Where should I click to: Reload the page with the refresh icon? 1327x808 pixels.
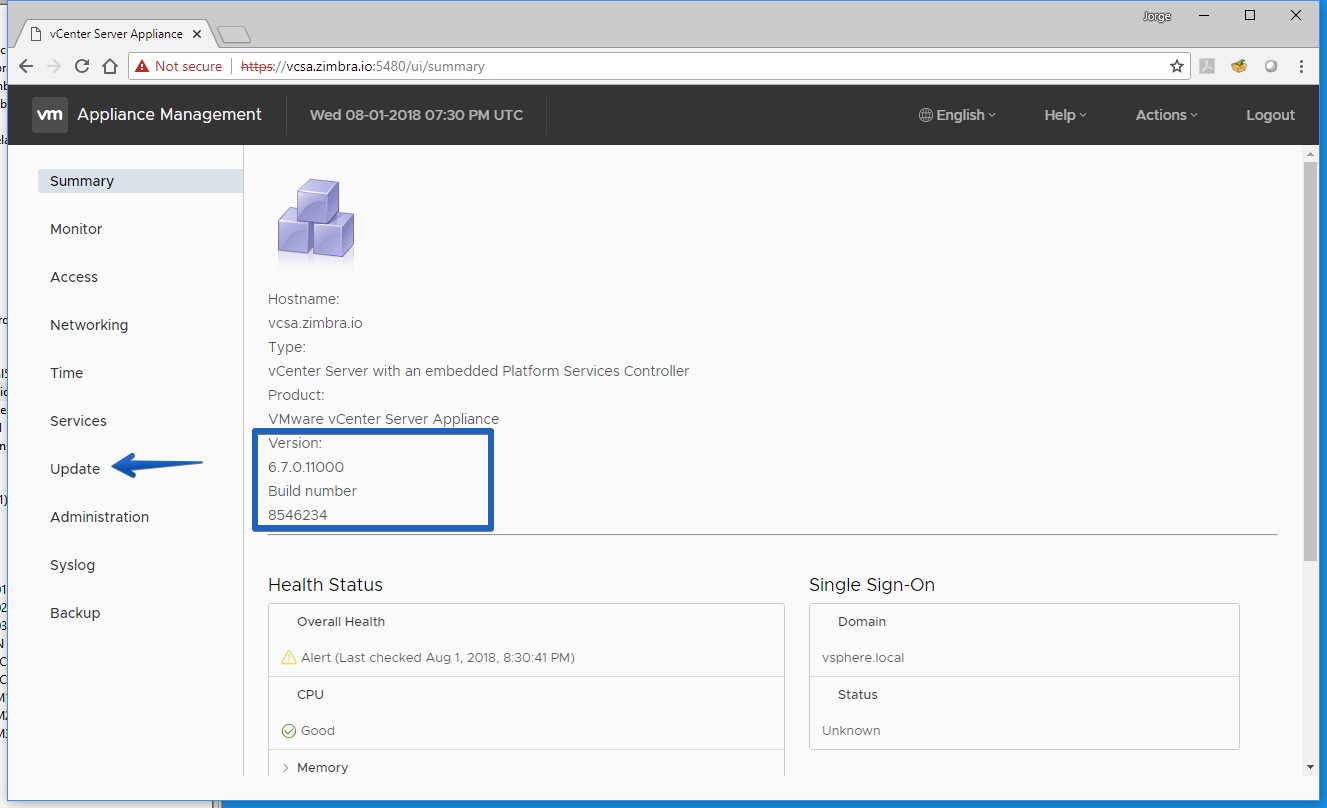[82, 66]
